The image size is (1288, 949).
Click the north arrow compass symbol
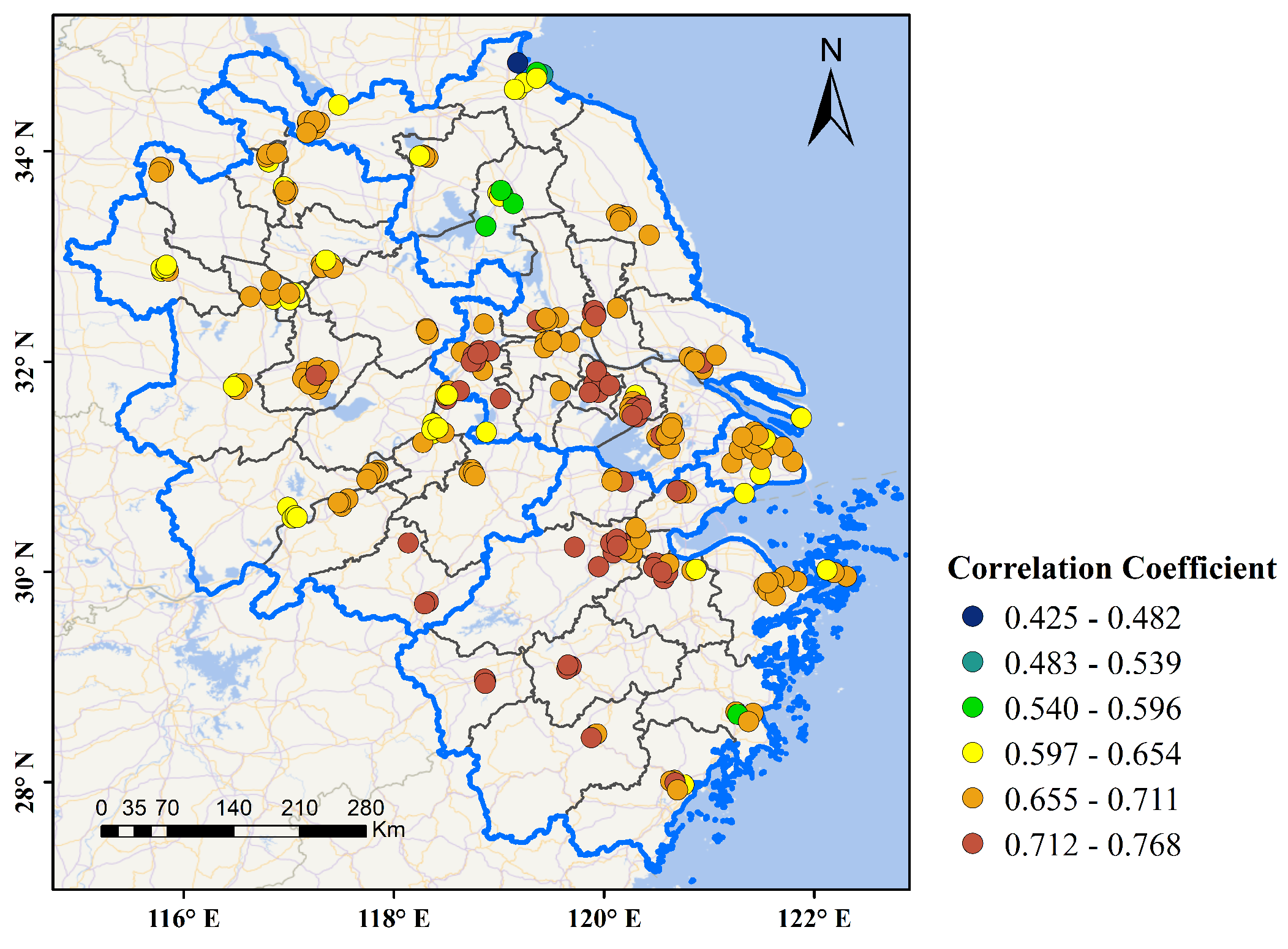830,109
